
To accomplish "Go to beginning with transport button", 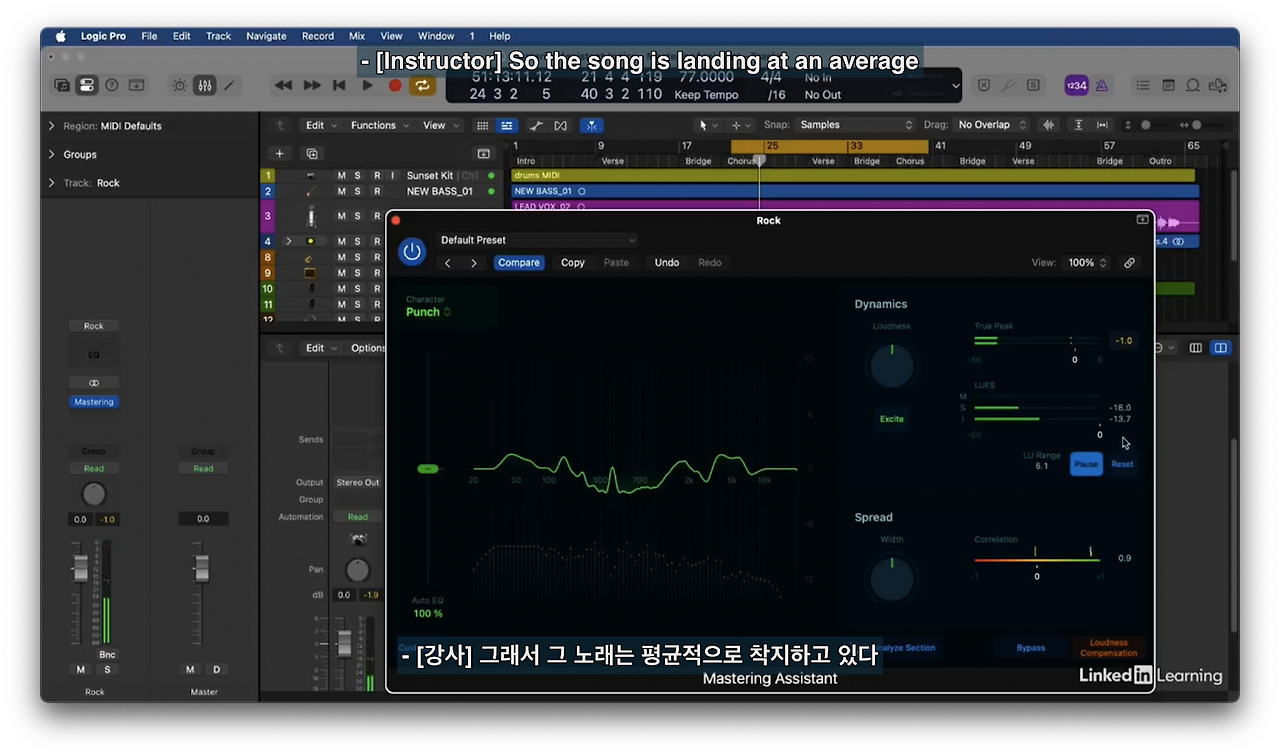I will (339, 86).
